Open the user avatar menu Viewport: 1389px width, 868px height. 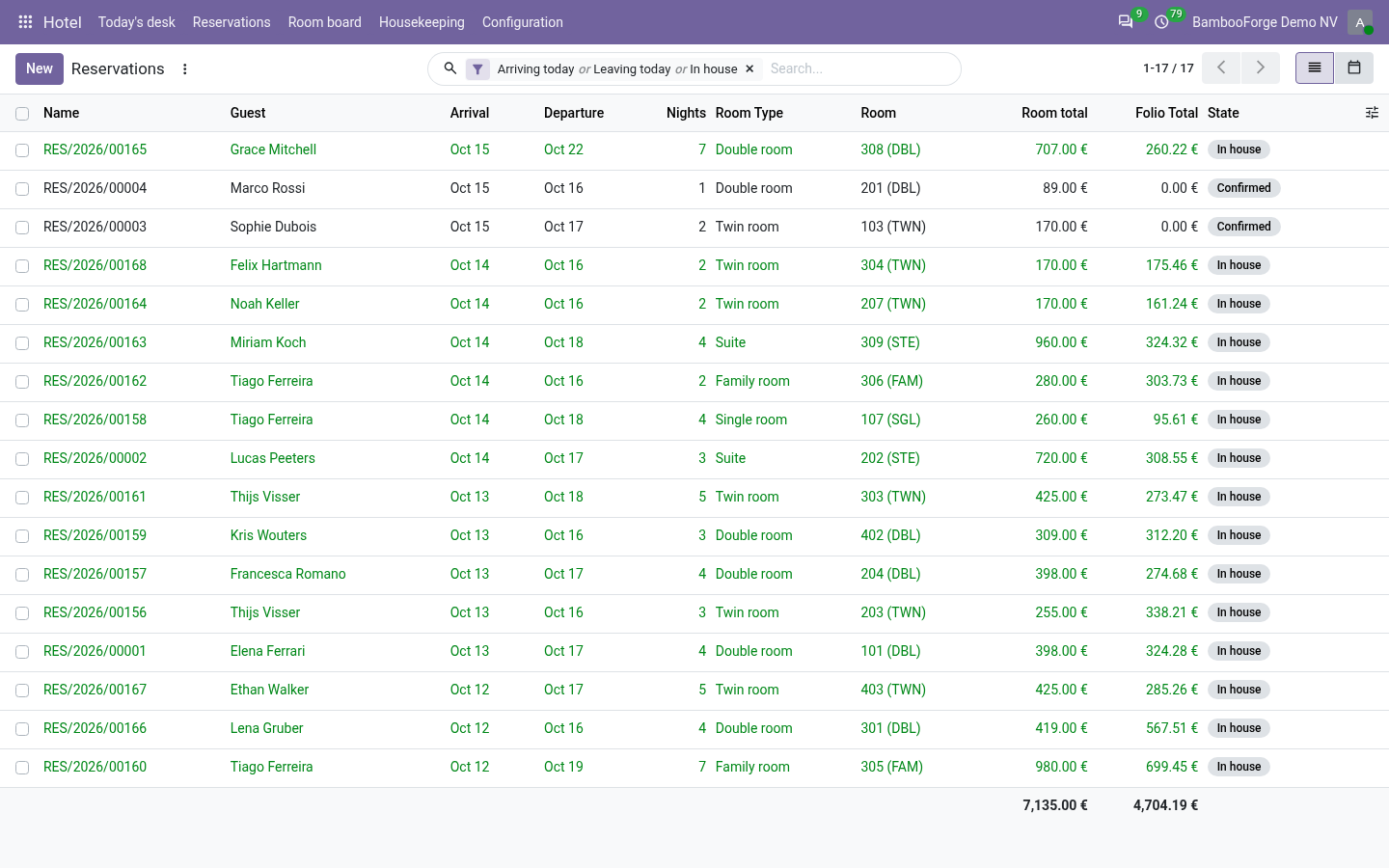[x=1360, y=22]
